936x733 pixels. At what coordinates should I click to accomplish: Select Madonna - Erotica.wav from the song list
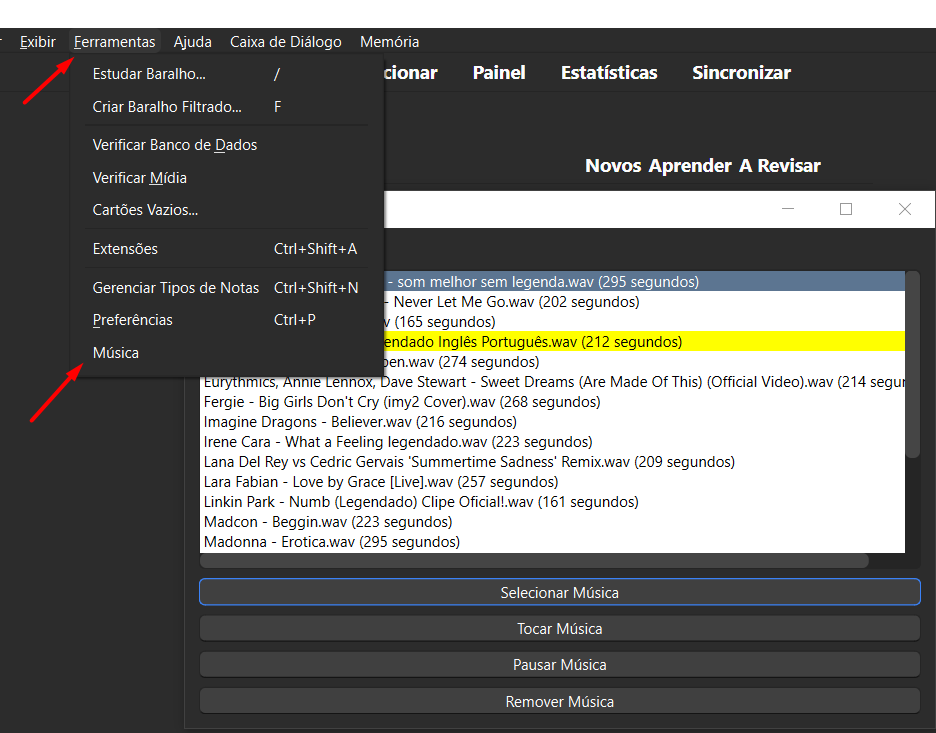click(x=331, y=542)
